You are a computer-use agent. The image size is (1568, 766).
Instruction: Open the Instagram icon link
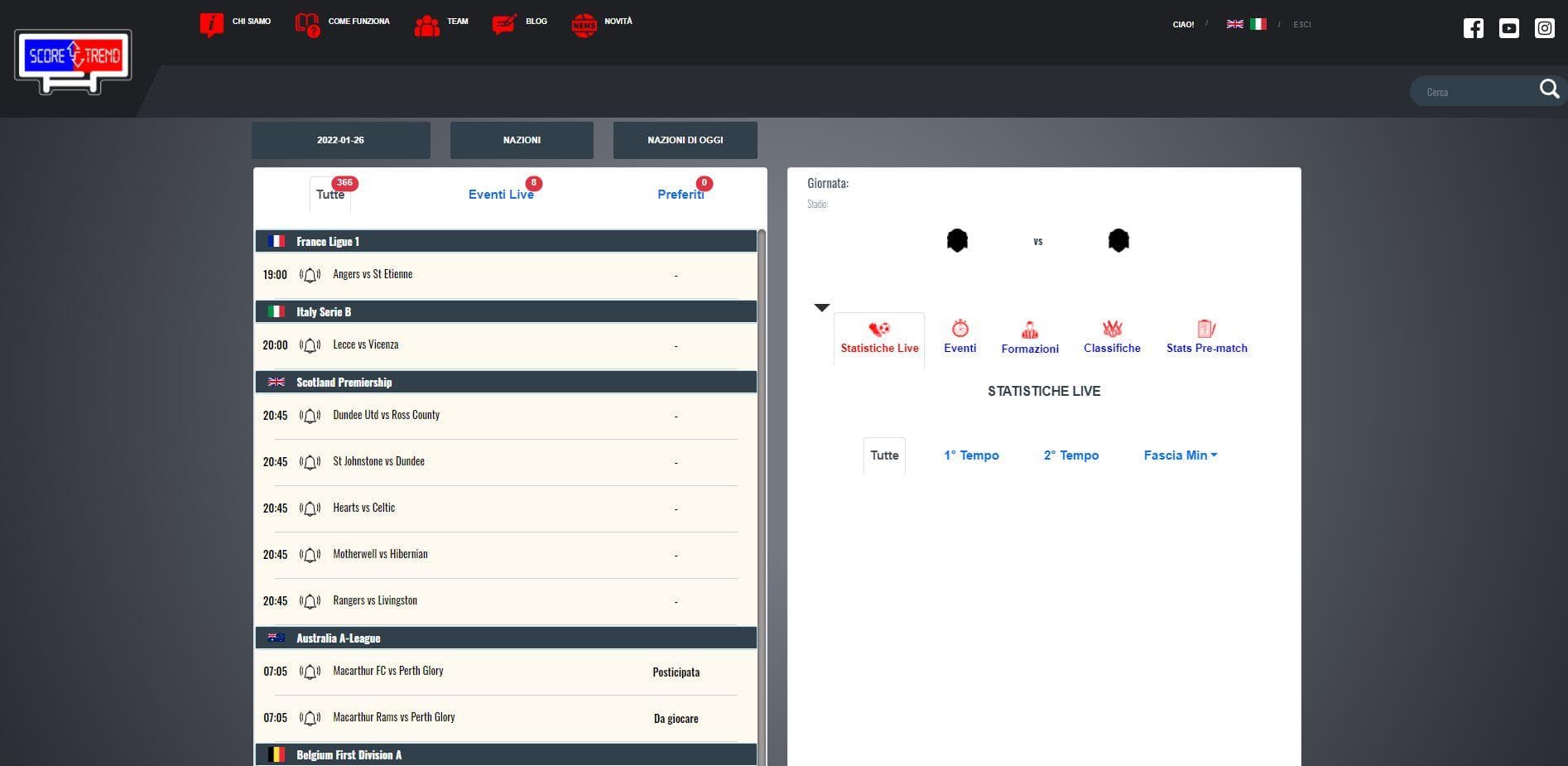click(x=1544, y=28)
